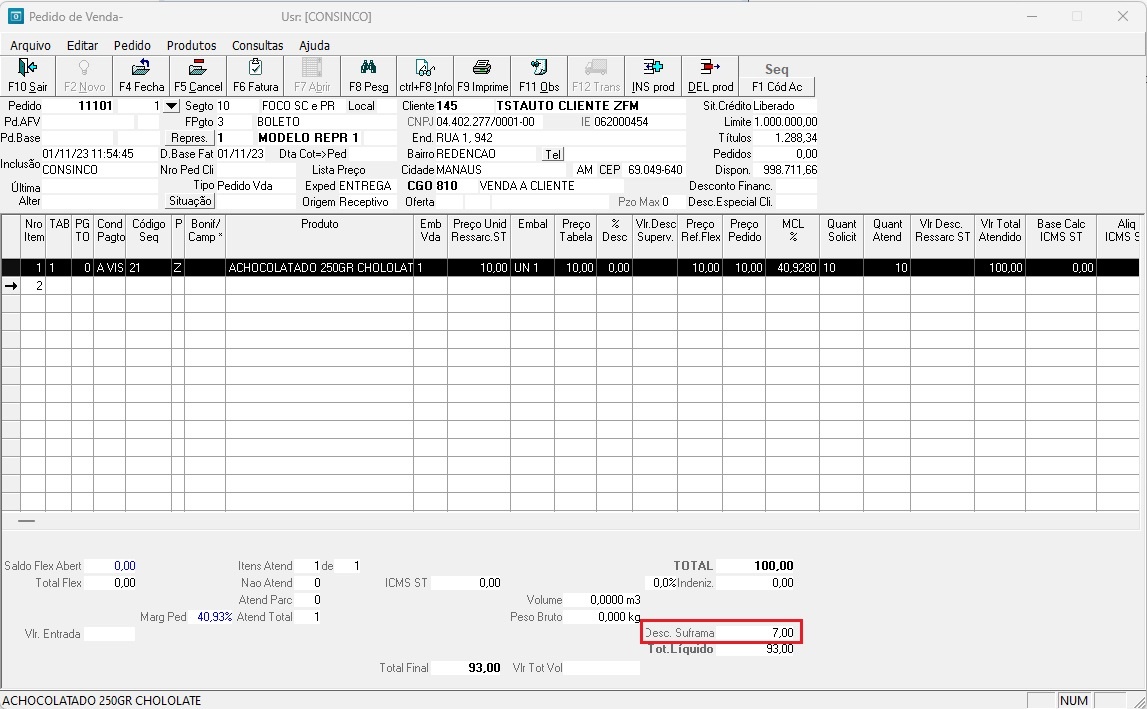Click the Embal cell UN 1
Screen dimensions: 1147x709
tap(533, 268)
